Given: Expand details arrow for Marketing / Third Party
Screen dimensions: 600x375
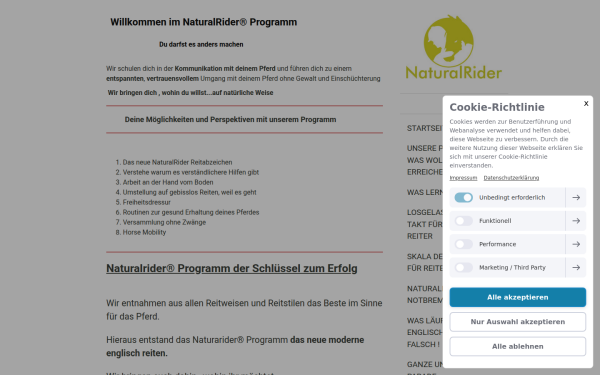Looking at the screenshot, I should coord(576,267).
